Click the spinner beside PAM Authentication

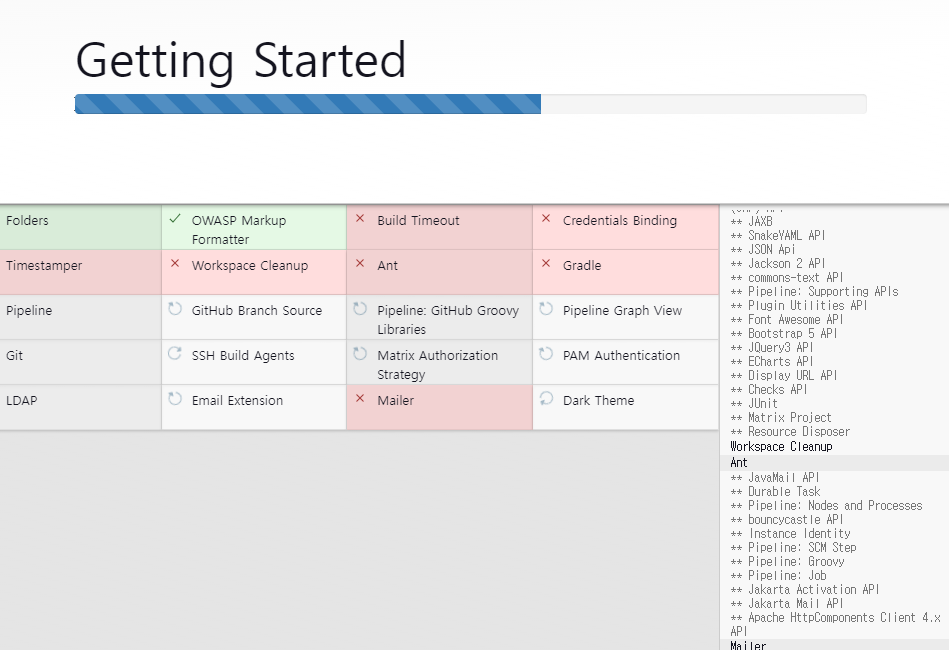pos(546,353)
